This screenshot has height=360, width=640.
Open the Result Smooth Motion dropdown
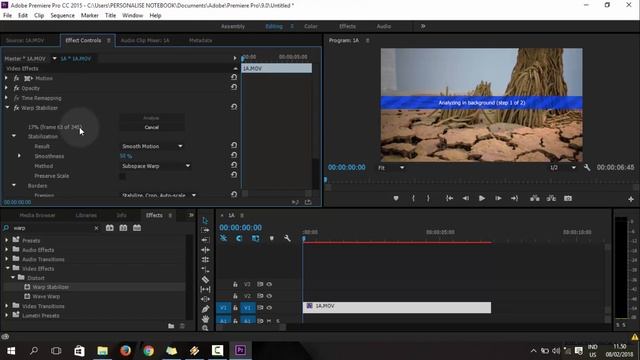point(152,146)
